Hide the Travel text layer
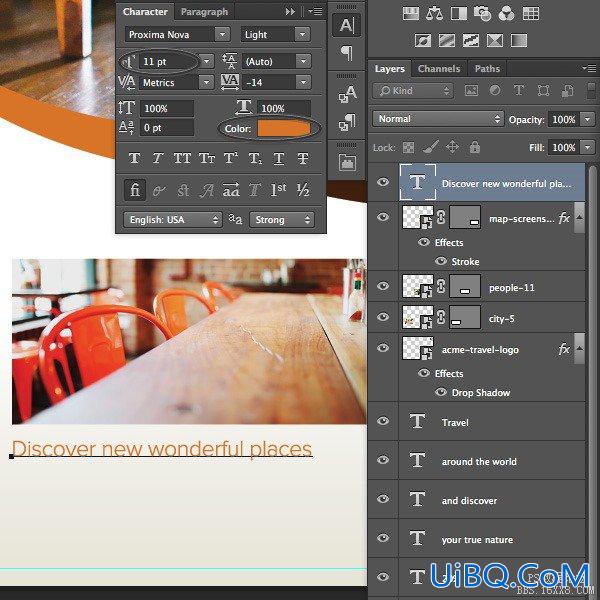Screen dimensions: 600x600 click(383, 421)
